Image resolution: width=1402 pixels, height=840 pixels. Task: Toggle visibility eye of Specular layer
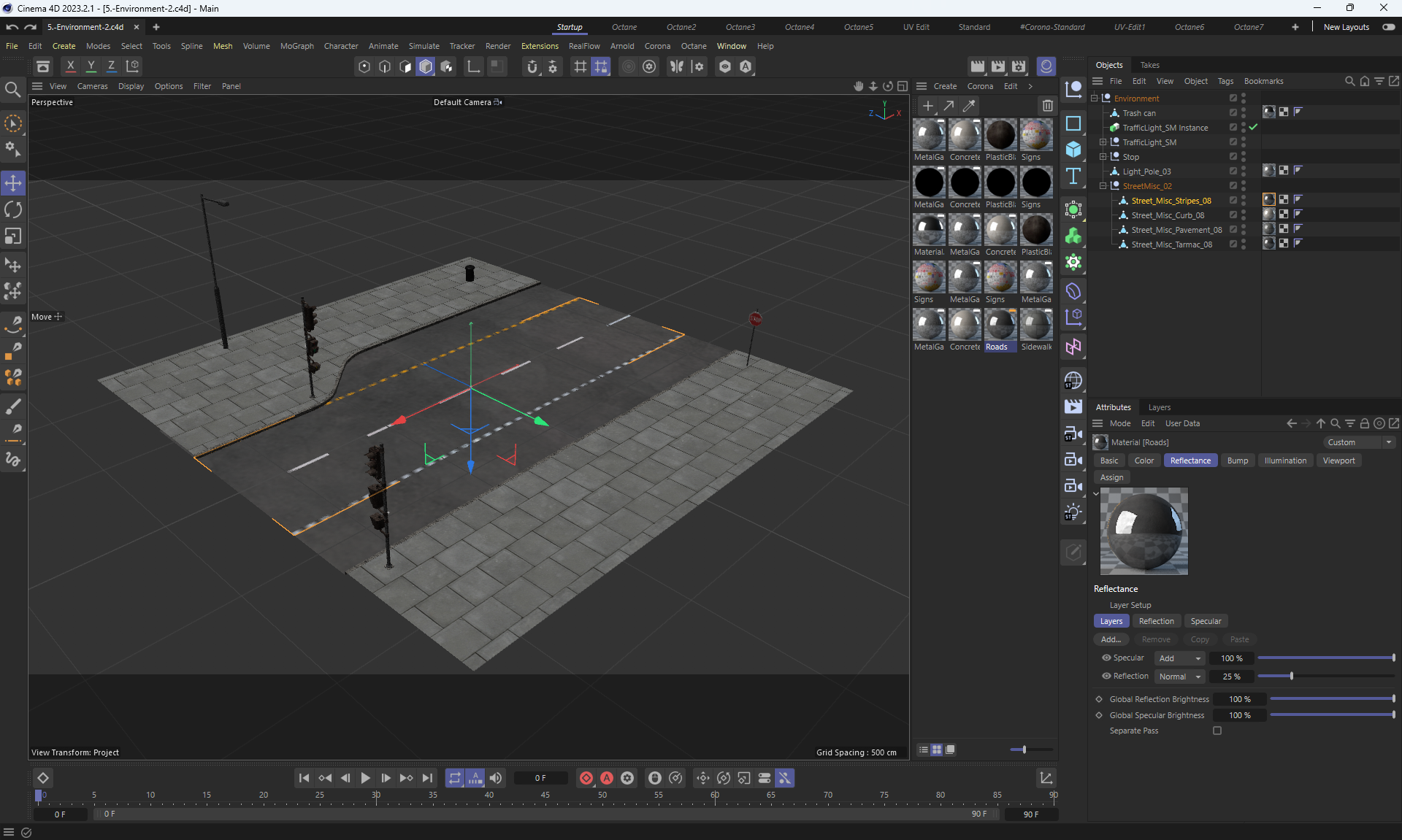[x=1106, y=658]
